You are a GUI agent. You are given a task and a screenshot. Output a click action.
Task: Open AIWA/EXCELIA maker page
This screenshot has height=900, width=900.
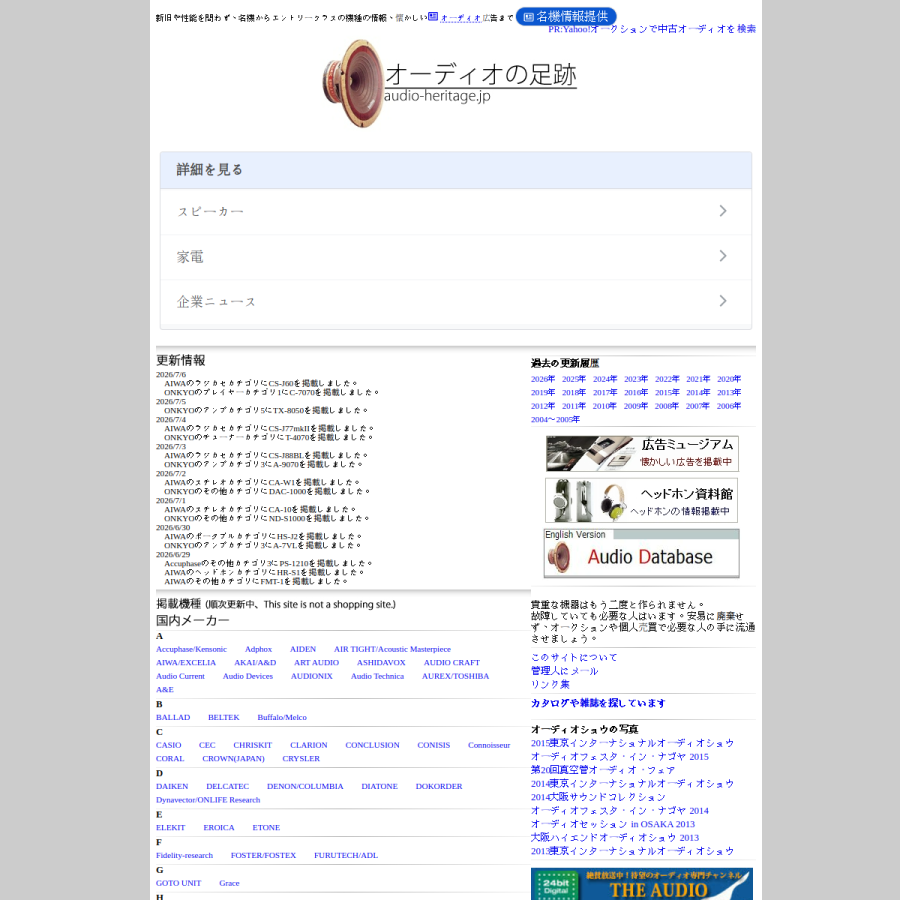(186, 662)
